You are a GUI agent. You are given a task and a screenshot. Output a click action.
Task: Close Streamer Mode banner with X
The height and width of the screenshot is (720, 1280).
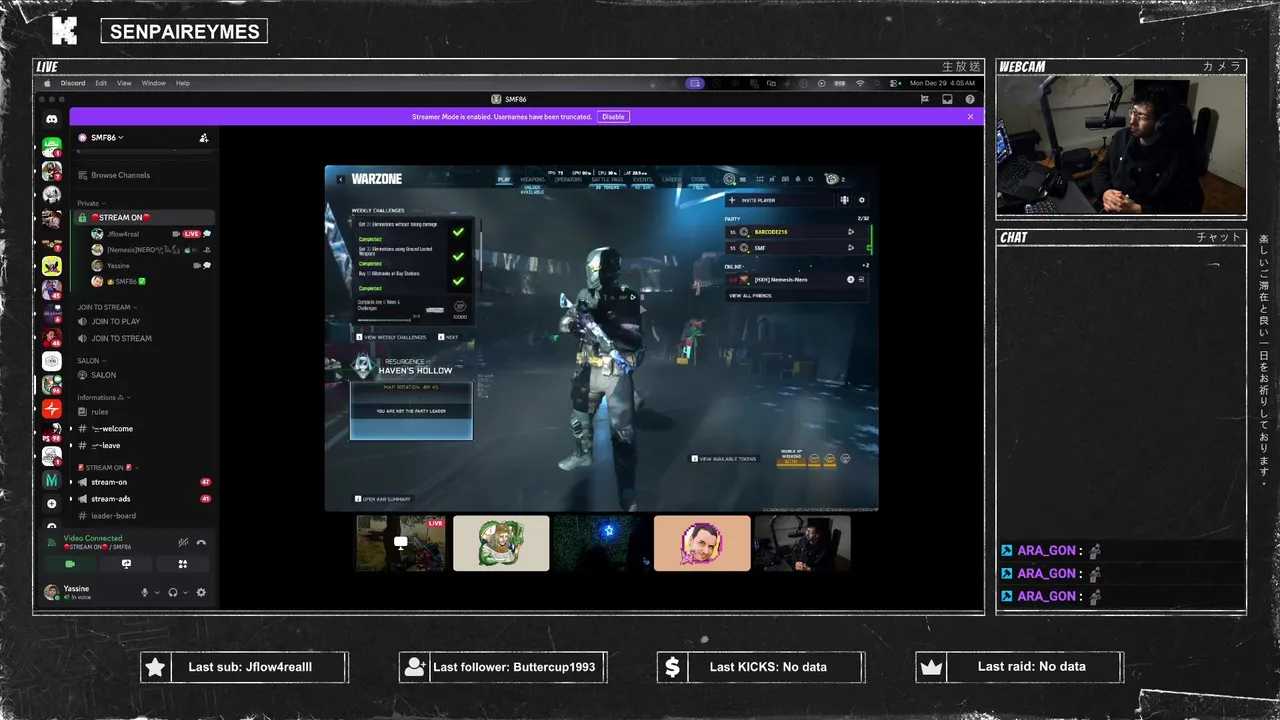(970, 117)
